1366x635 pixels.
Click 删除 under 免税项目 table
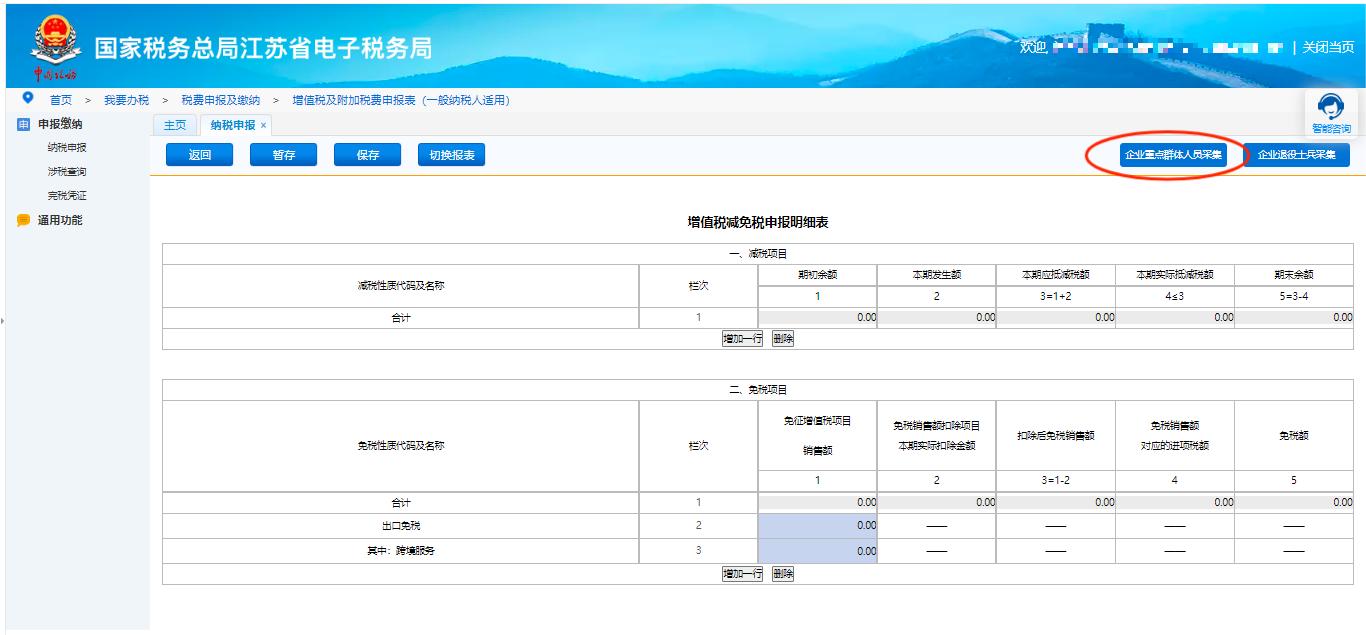pos(783,574)
